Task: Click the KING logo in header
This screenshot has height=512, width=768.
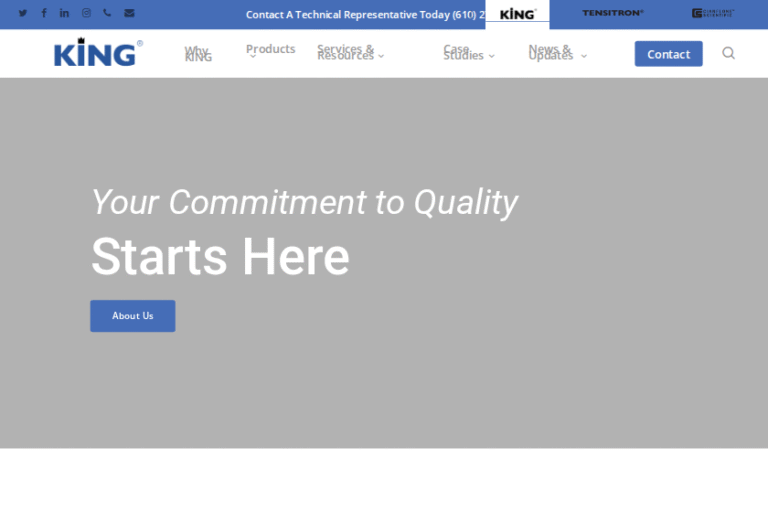Action: (98, 54)
